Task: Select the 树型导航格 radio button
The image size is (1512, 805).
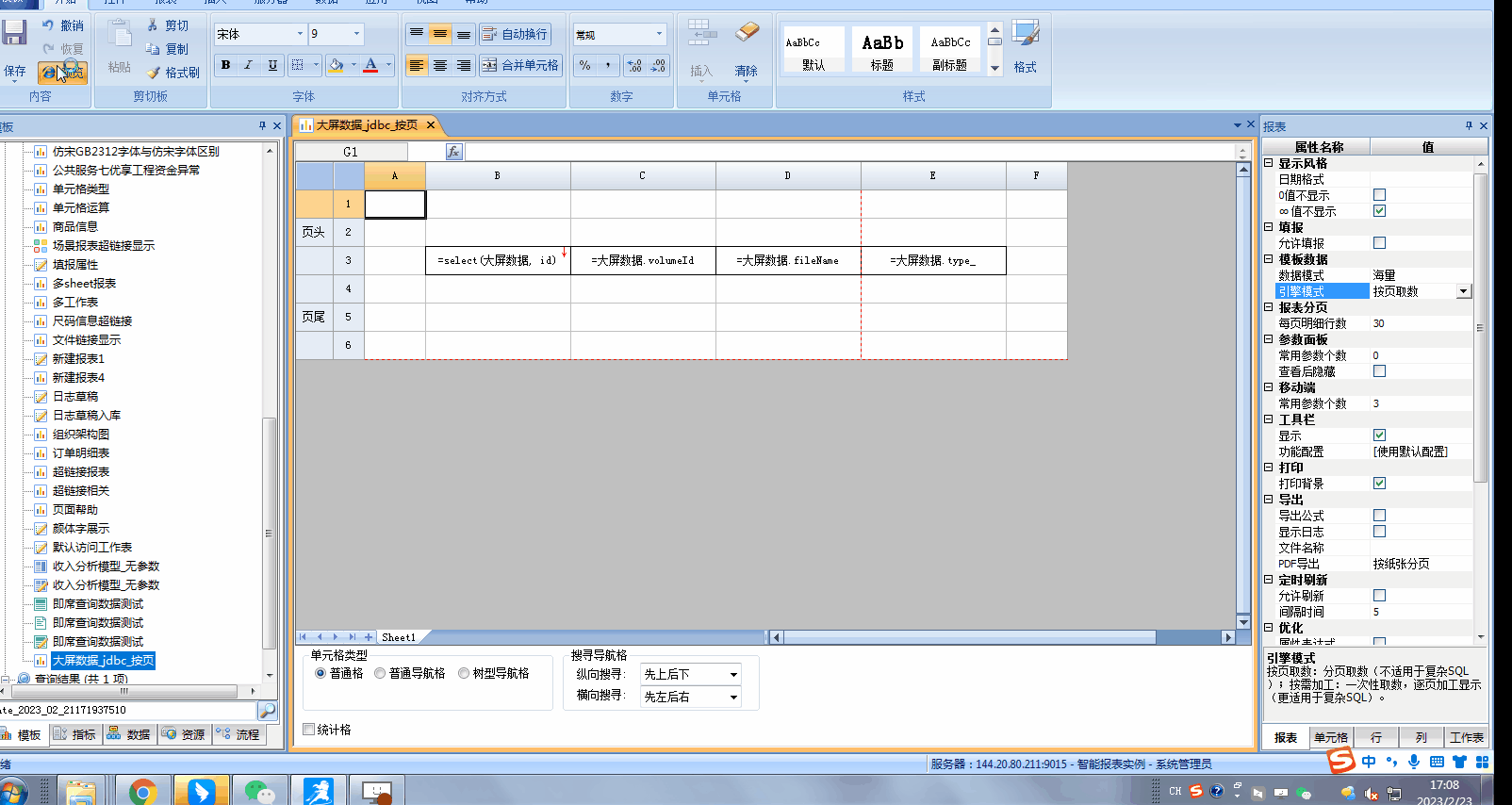Action: click(464, 673)
